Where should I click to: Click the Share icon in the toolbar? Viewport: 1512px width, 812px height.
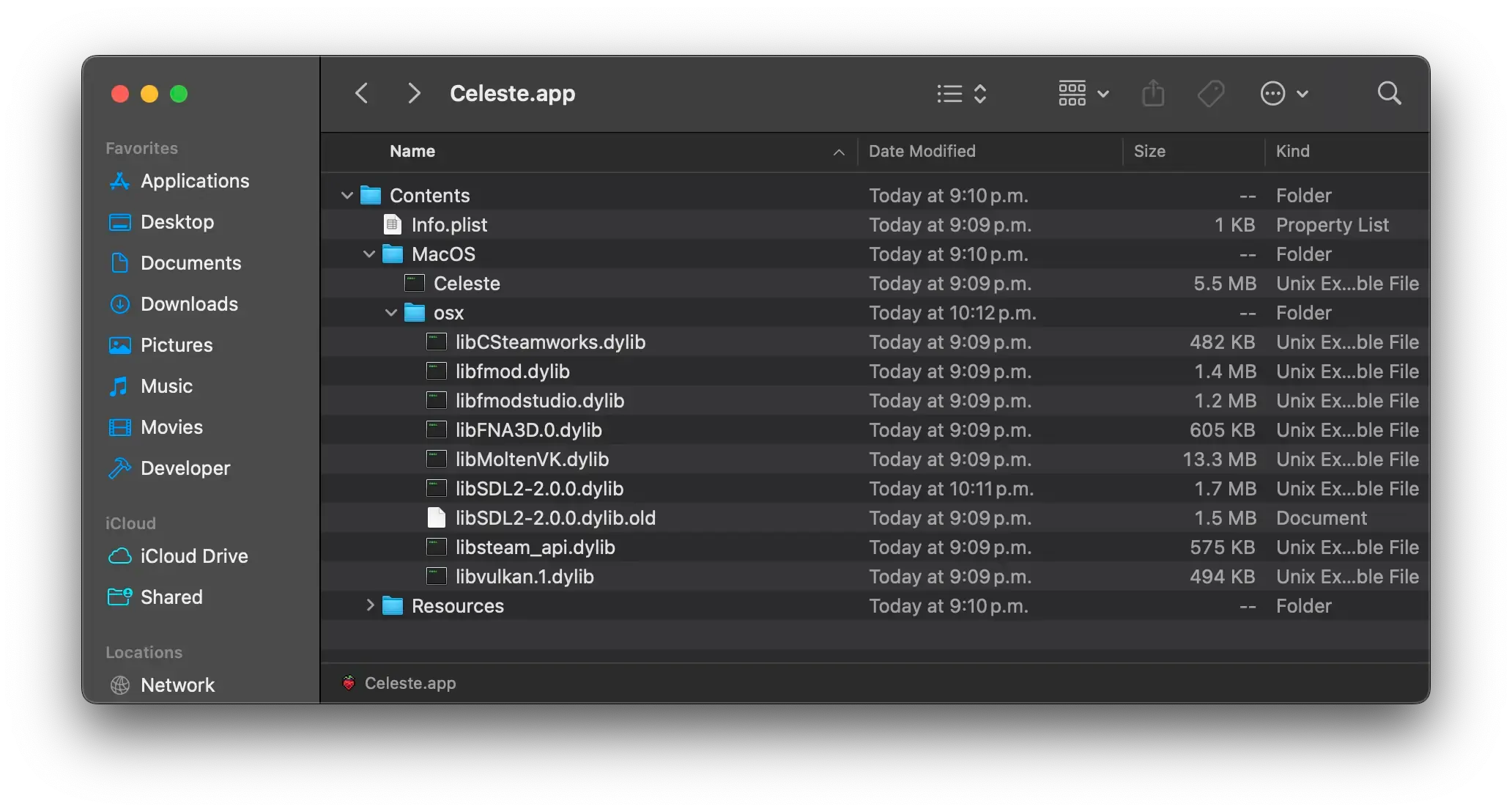[1152, 93]
